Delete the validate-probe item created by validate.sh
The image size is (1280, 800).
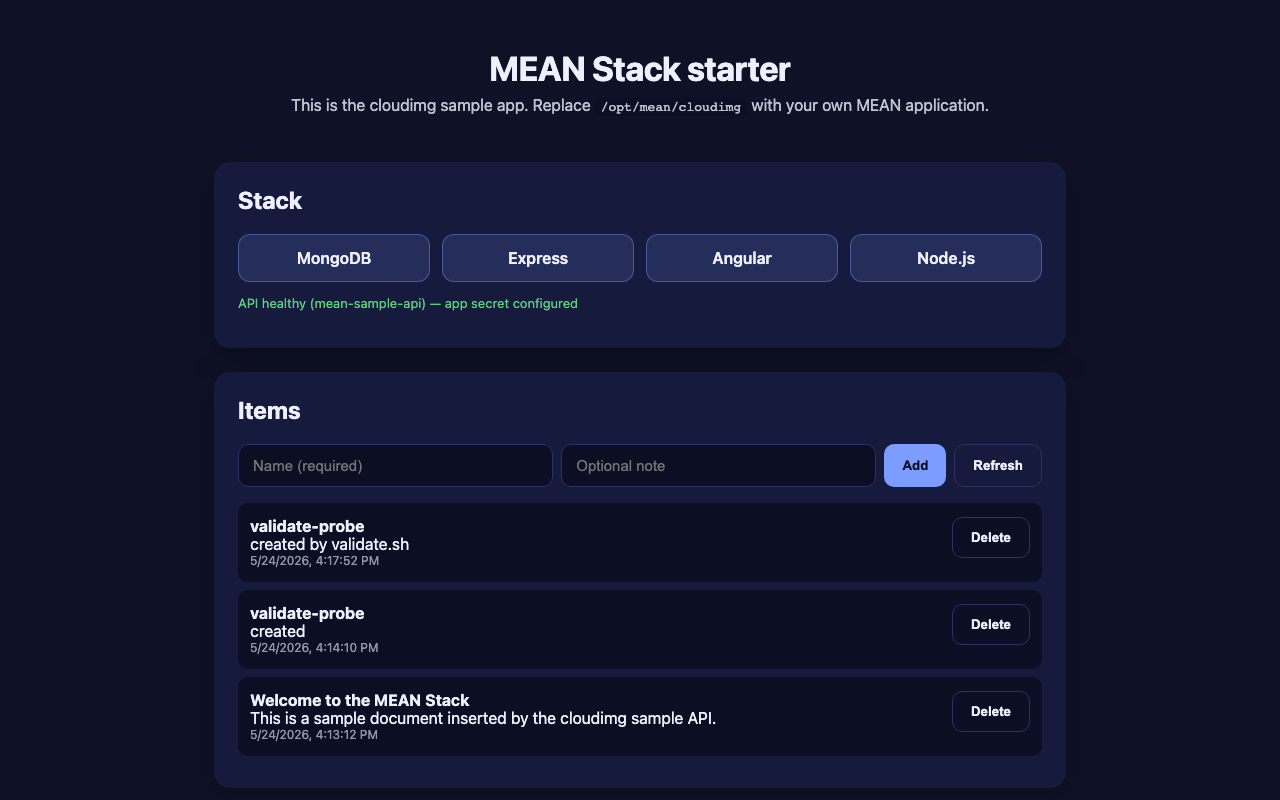991,537
